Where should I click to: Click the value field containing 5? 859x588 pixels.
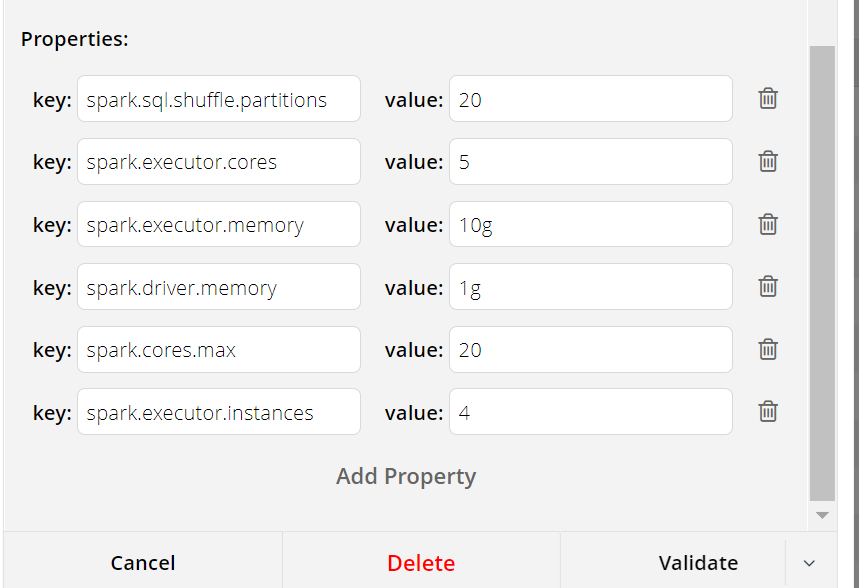point(590,162)
